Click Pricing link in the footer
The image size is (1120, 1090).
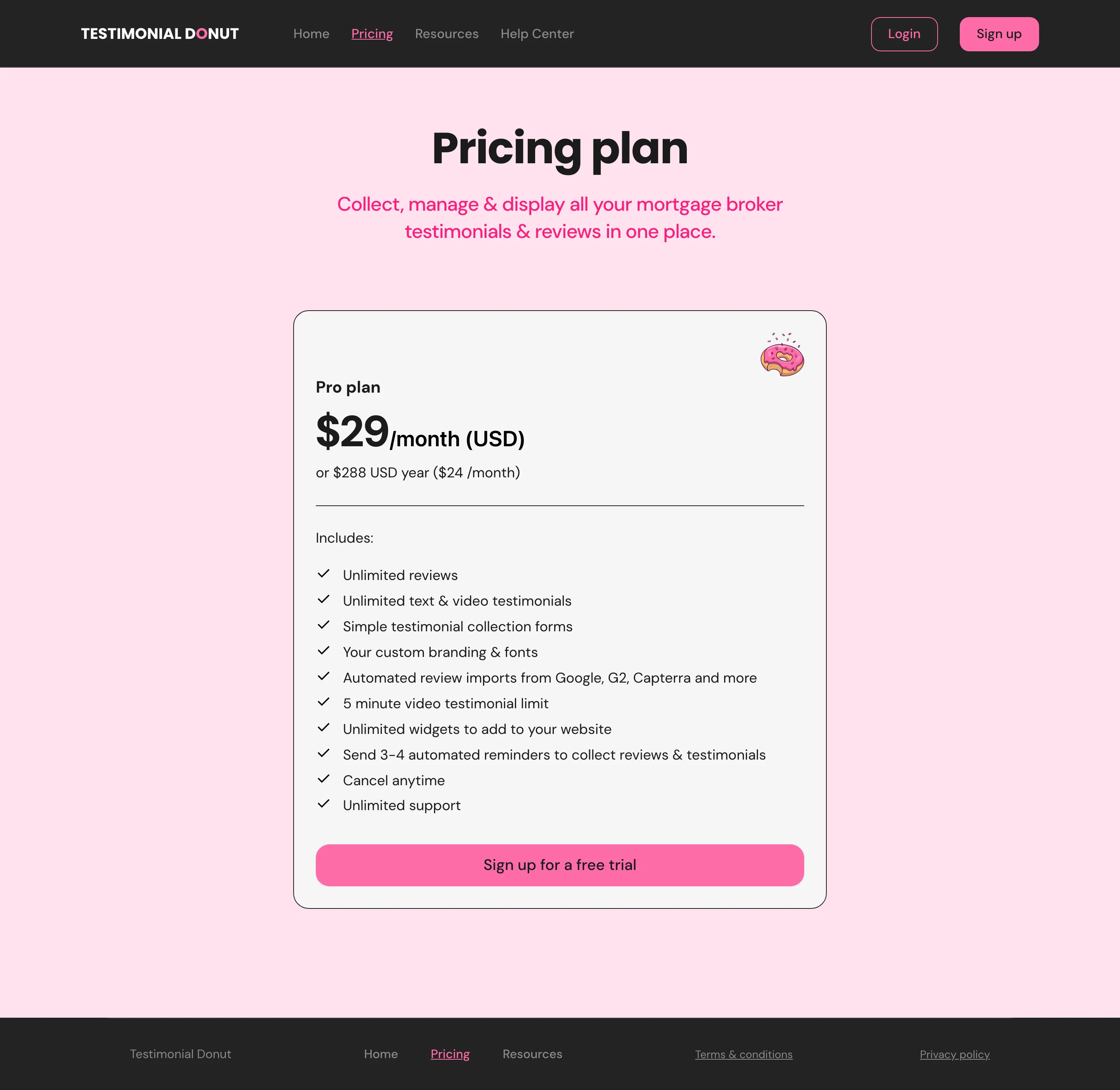pyautogui.click(x=450, y=1054)
